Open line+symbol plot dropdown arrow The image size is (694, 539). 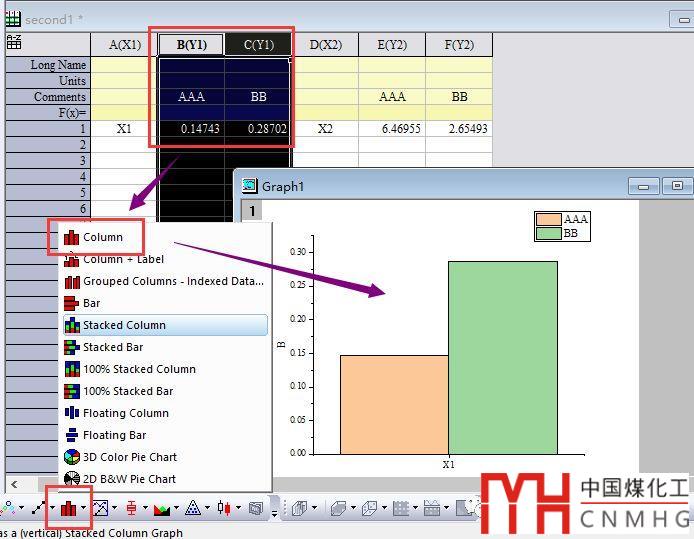click(52, 508)
